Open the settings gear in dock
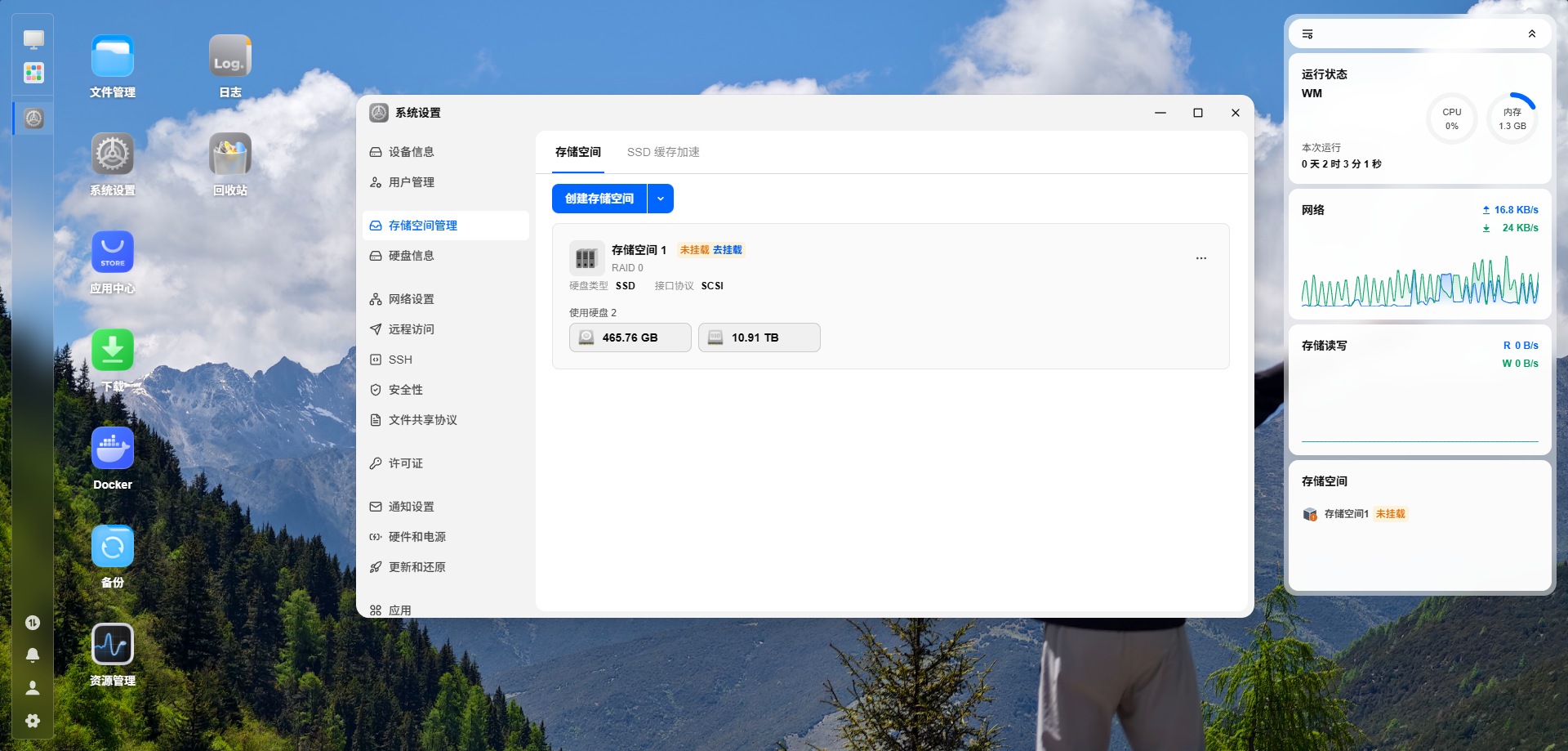This screenshot has width=1568, height=751. tap(33, 721)
